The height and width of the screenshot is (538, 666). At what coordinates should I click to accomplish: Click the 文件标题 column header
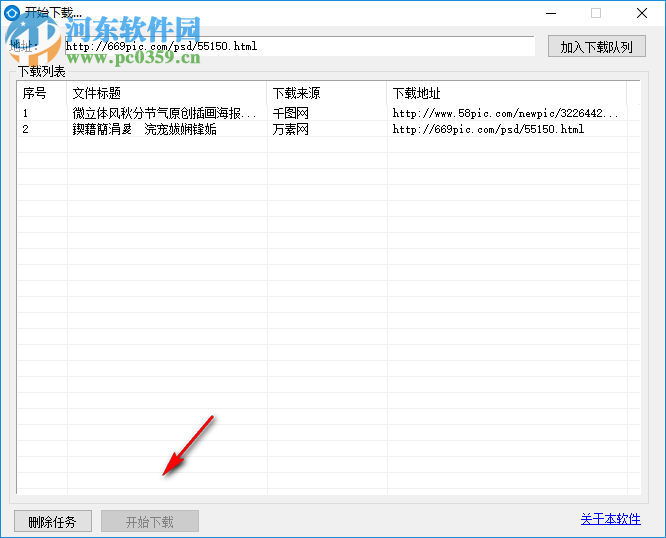coord(166,93)
